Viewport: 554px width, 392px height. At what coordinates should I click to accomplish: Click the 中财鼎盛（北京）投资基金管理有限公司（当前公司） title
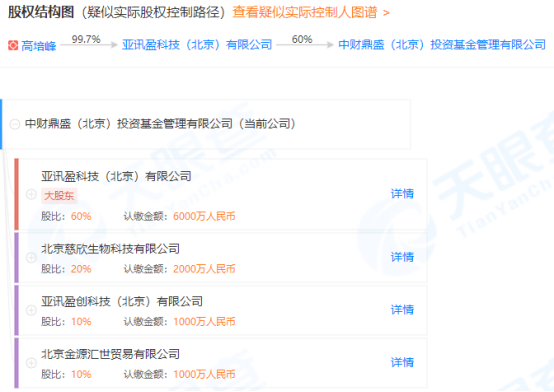point(160,124)
